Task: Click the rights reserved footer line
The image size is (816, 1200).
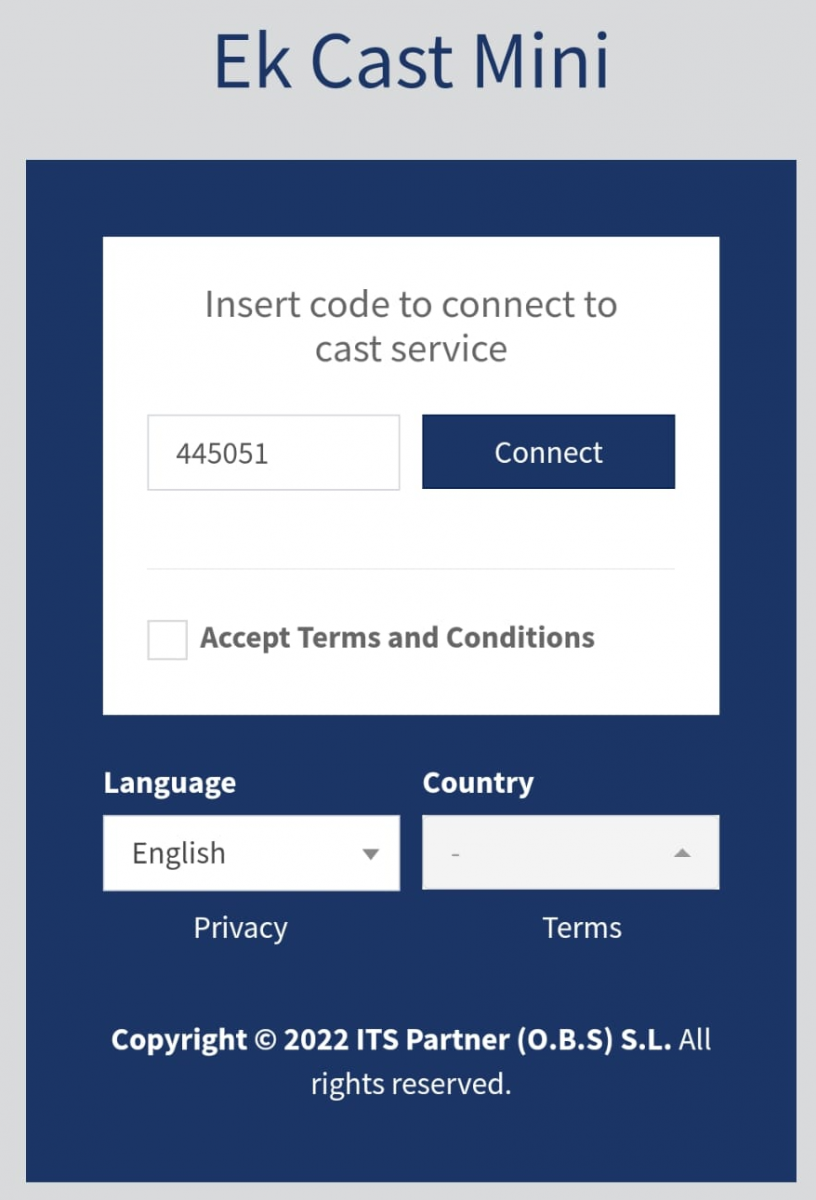Action: tap(411, 1084)
